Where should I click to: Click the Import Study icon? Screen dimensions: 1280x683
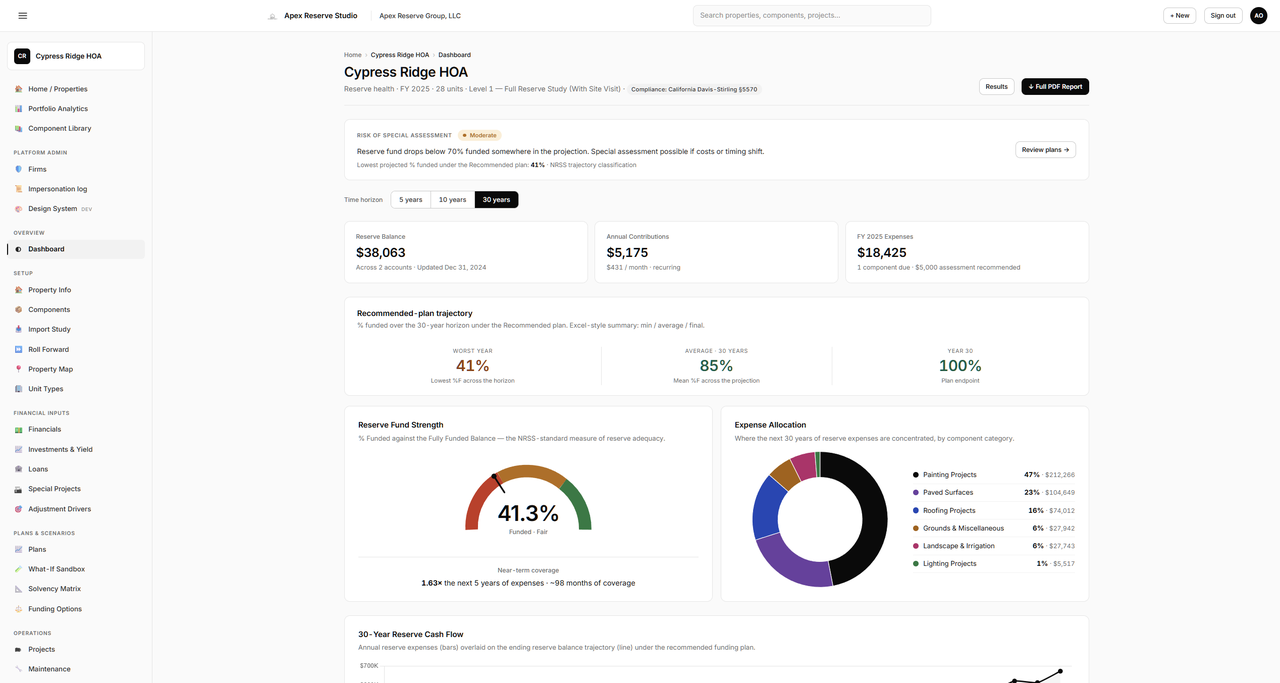pyautogui.click(x=19, y=329)
